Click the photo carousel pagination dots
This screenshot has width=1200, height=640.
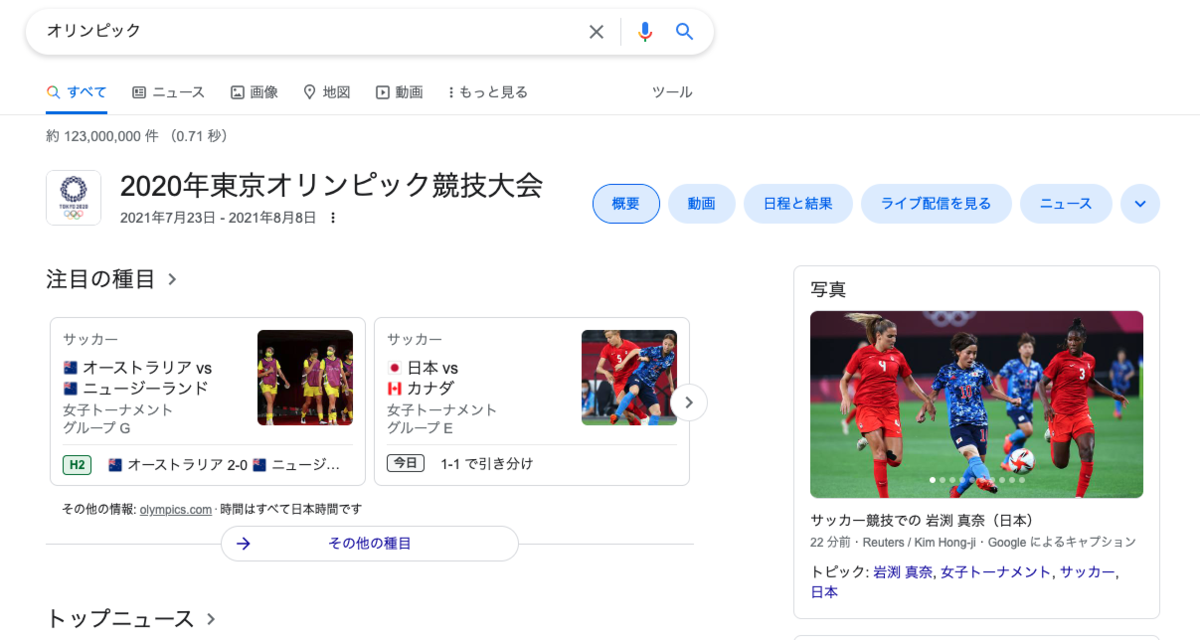coord(977,480)
